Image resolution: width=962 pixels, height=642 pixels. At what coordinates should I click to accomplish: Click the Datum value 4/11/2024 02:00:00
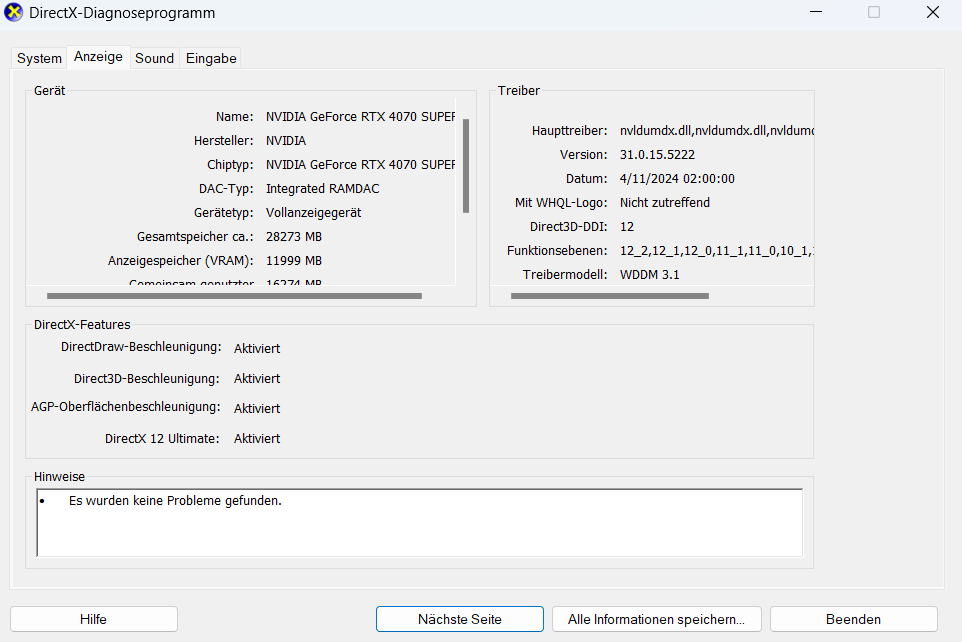(x=677, y=179)
